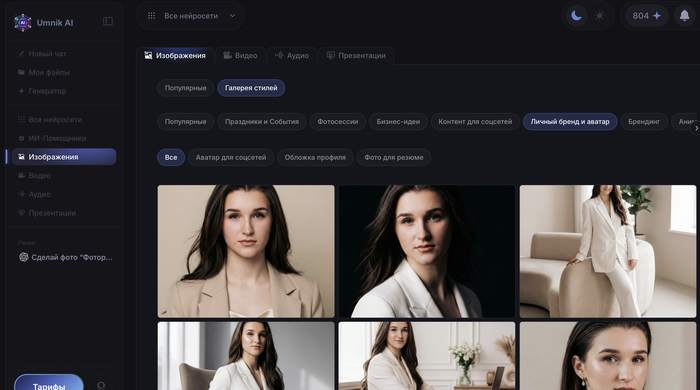Open close-up face thumbnail with earring
The height and width of the screenshot is (390, 700).
pos(608,356)
